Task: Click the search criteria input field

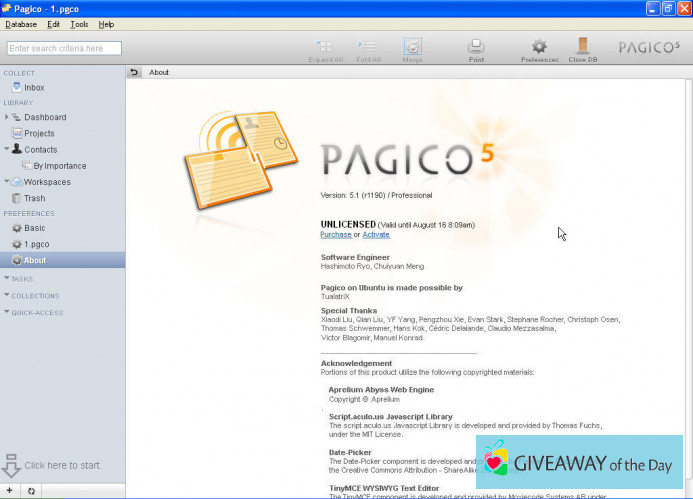Action: [x=63, y=48]
